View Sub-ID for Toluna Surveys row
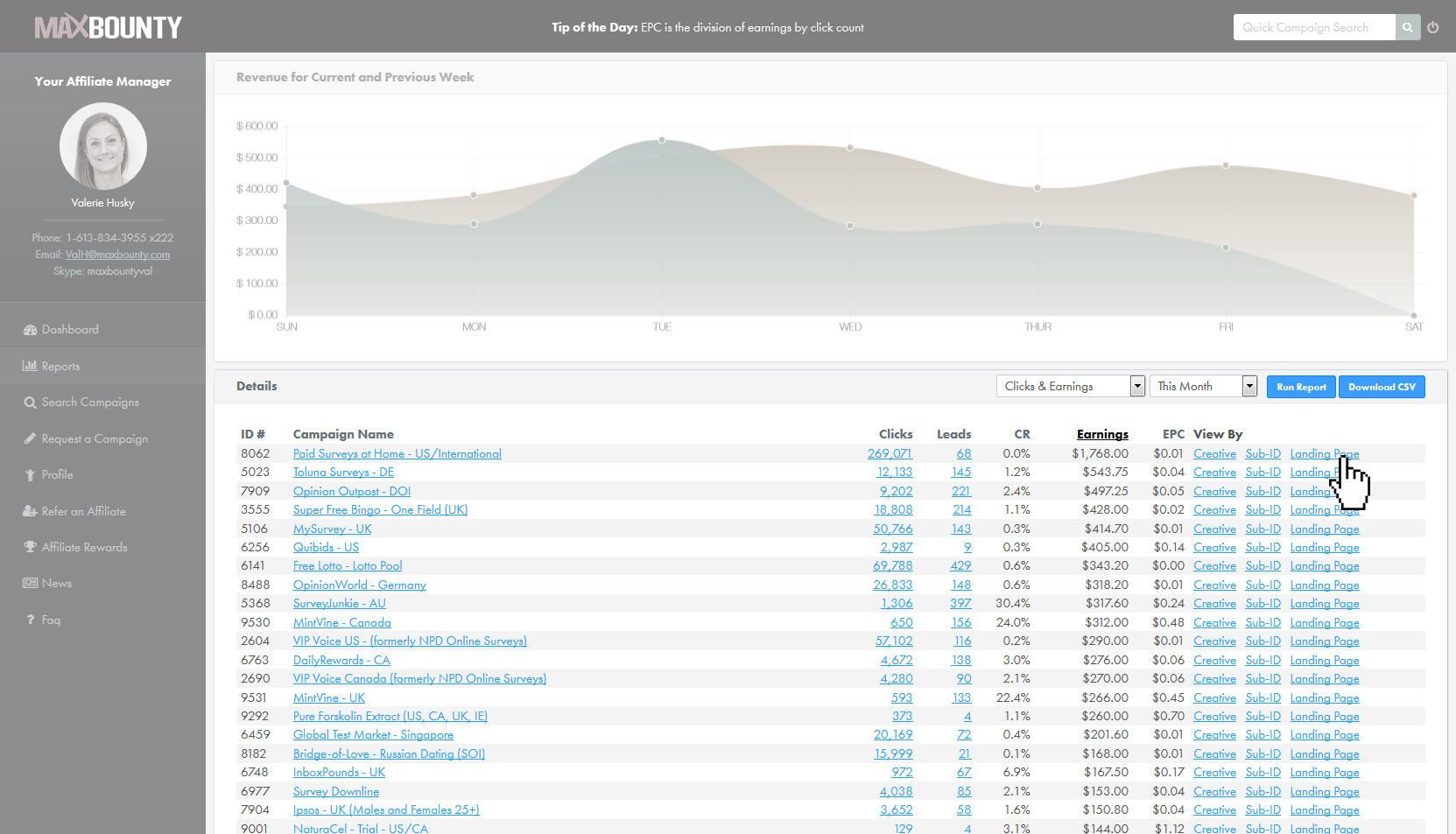The height and width of the screenshot is (834, 1456). 1263,473
